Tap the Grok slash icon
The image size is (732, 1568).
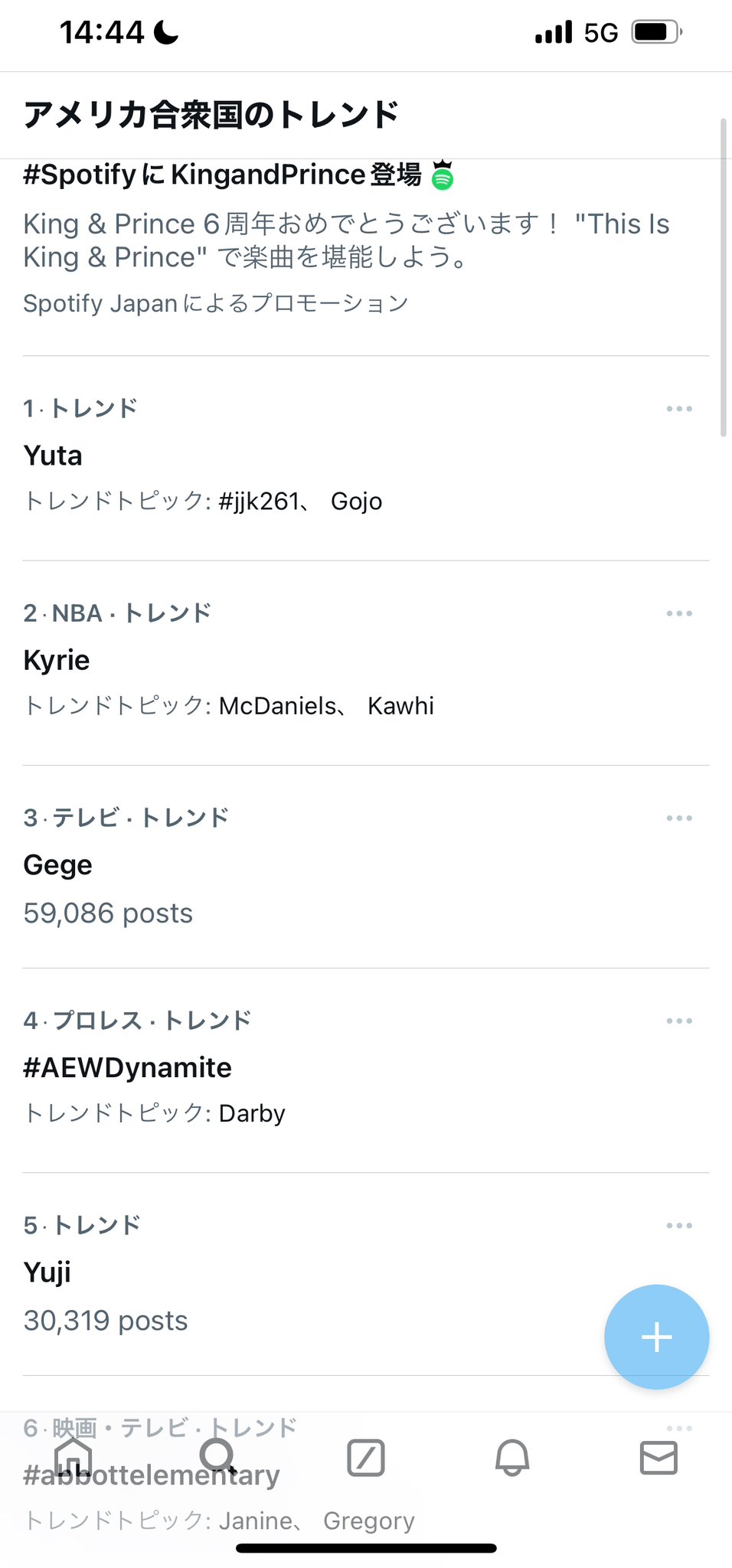pos(366,1457)
